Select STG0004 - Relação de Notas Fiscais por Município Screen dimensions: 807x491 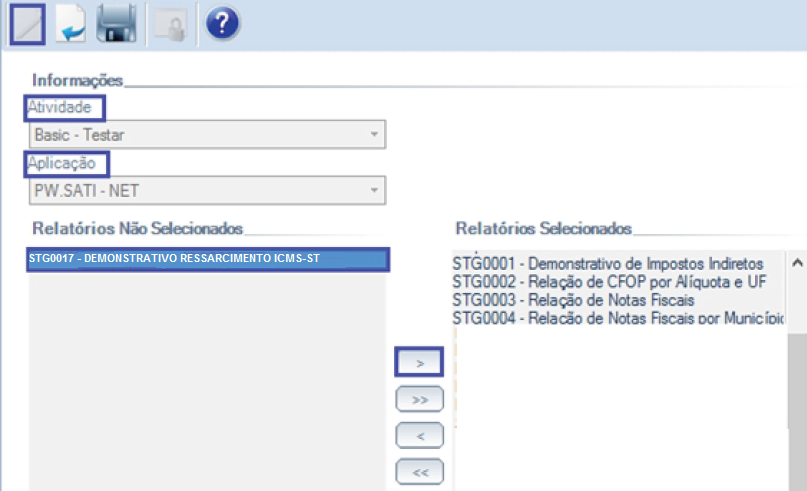(x=617, y=318)
